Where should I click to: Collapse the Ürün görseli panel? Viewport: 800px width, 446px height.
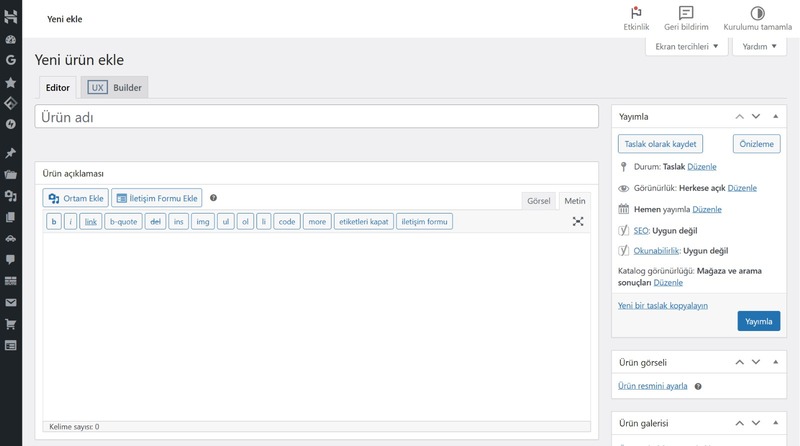tap(775, 362)
